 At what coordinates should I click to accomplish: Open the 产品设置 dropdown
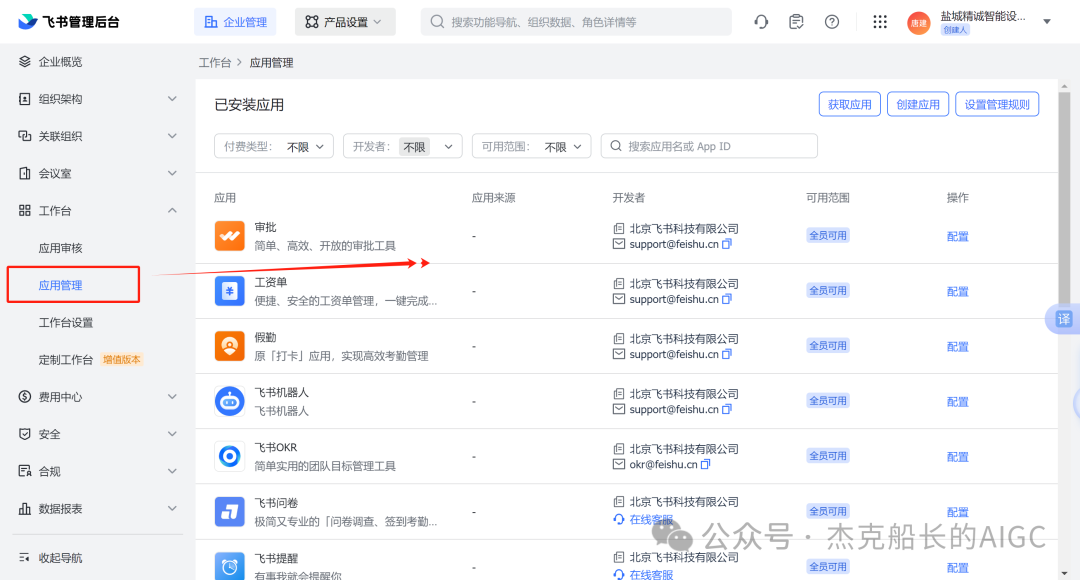pos(345,22)
